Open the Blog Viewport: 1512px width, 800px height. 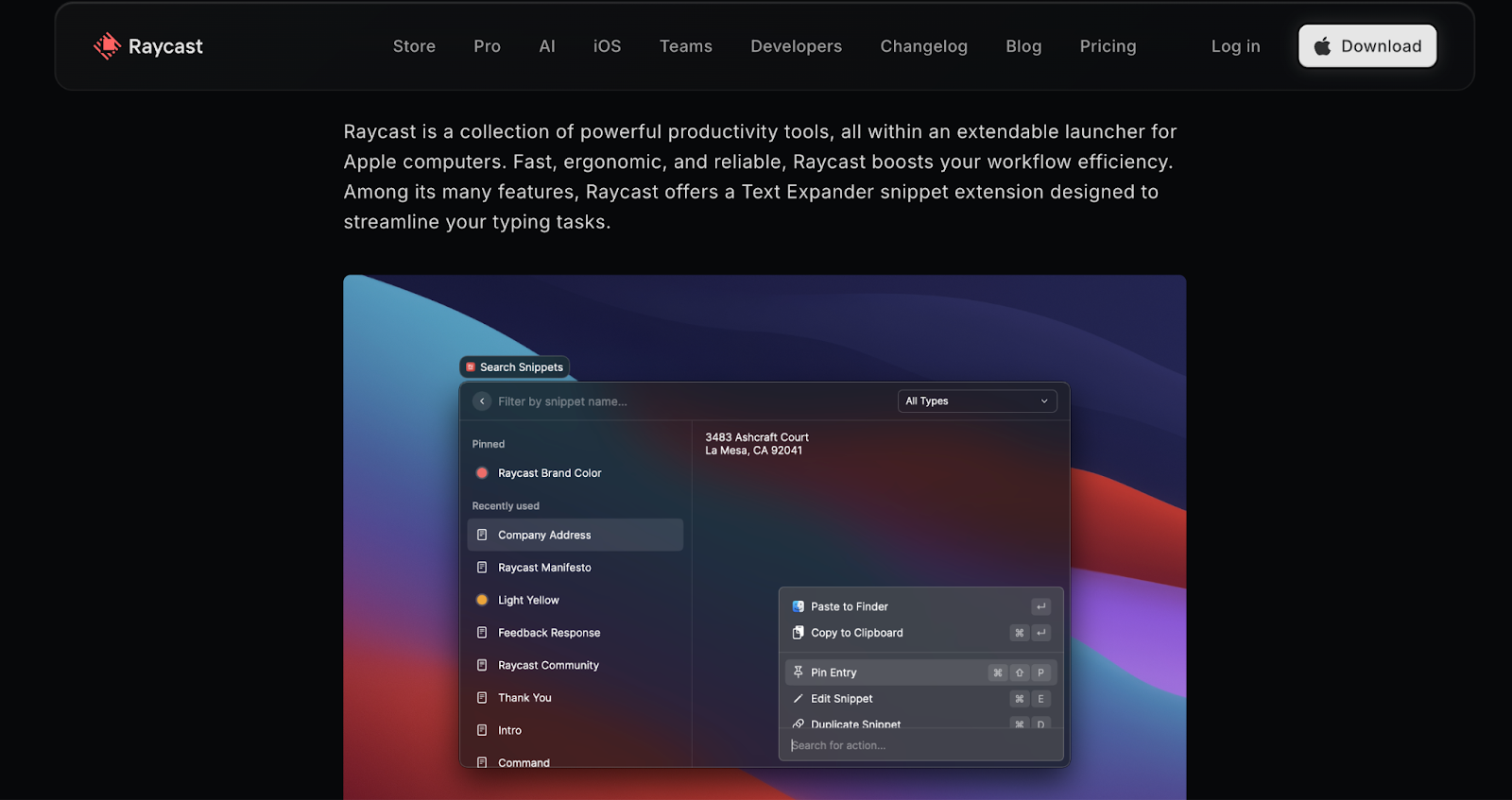tap(1023, 46)
